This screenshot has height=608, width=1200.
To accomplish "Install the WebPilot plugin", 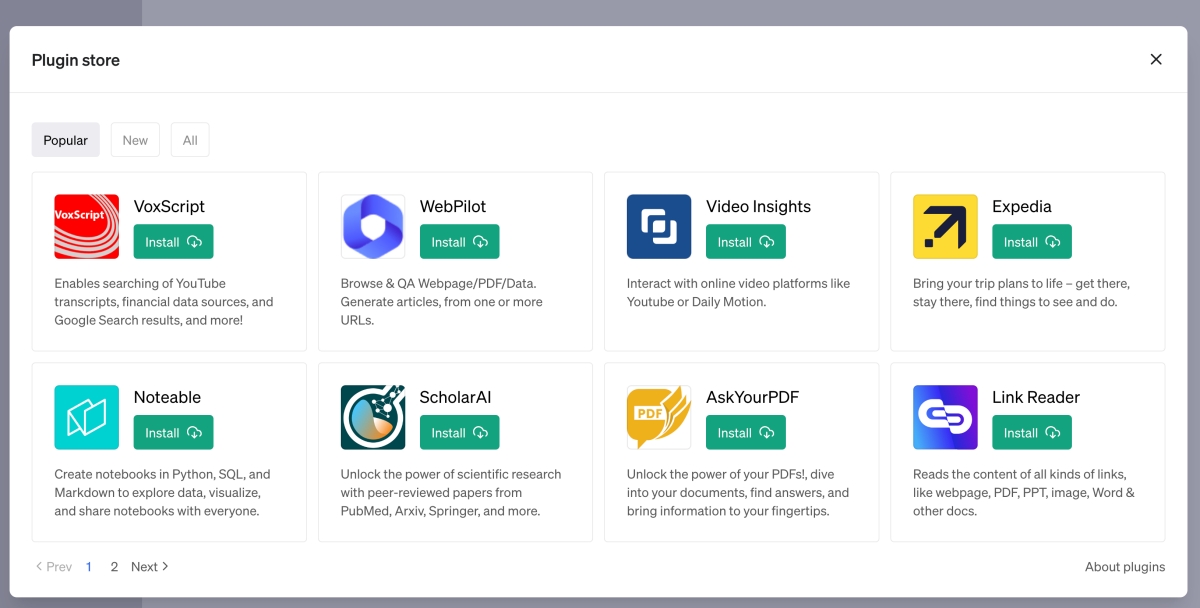I will point(459,242).
